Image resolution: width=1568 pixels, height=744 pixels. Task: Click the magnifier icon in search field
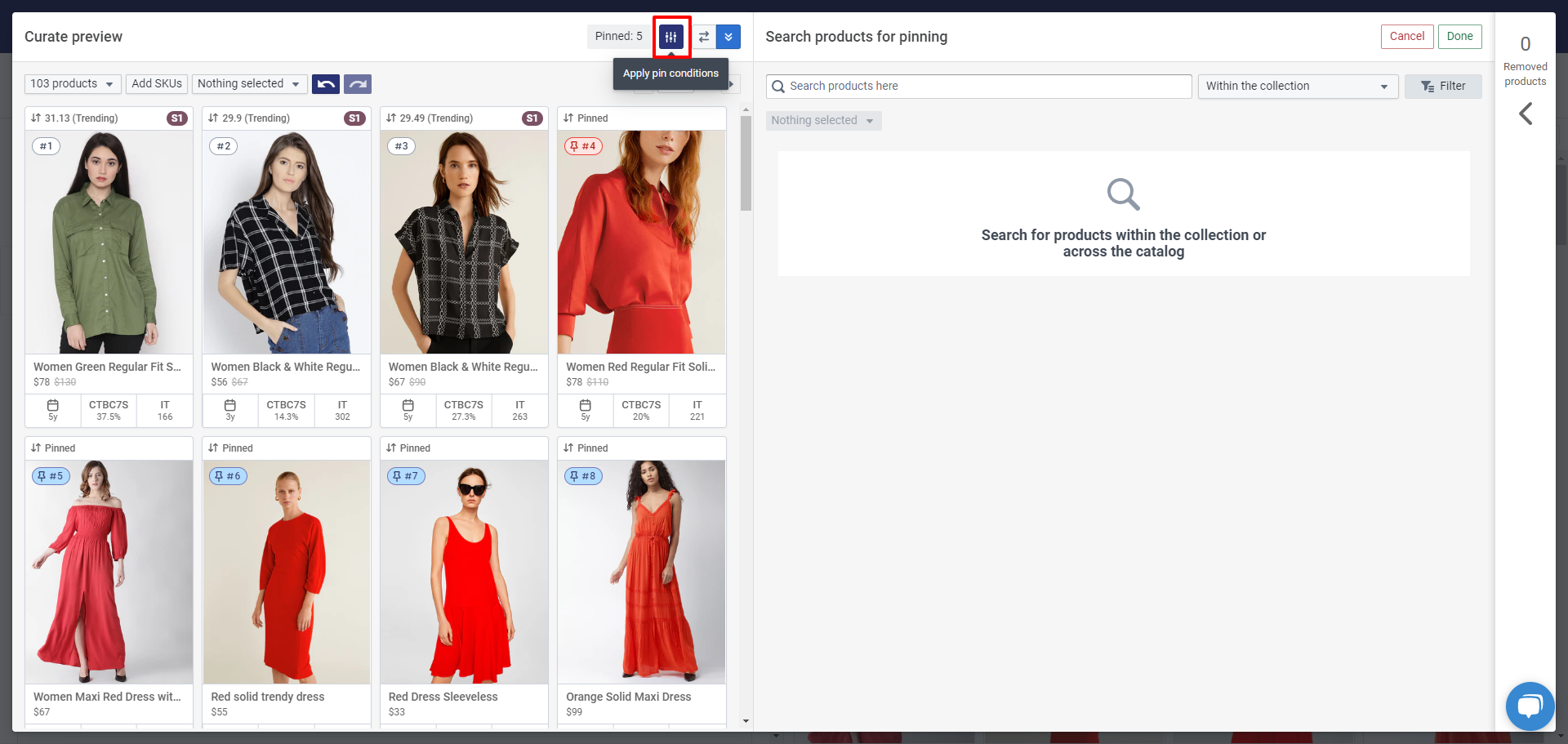[x=778, y=87]
